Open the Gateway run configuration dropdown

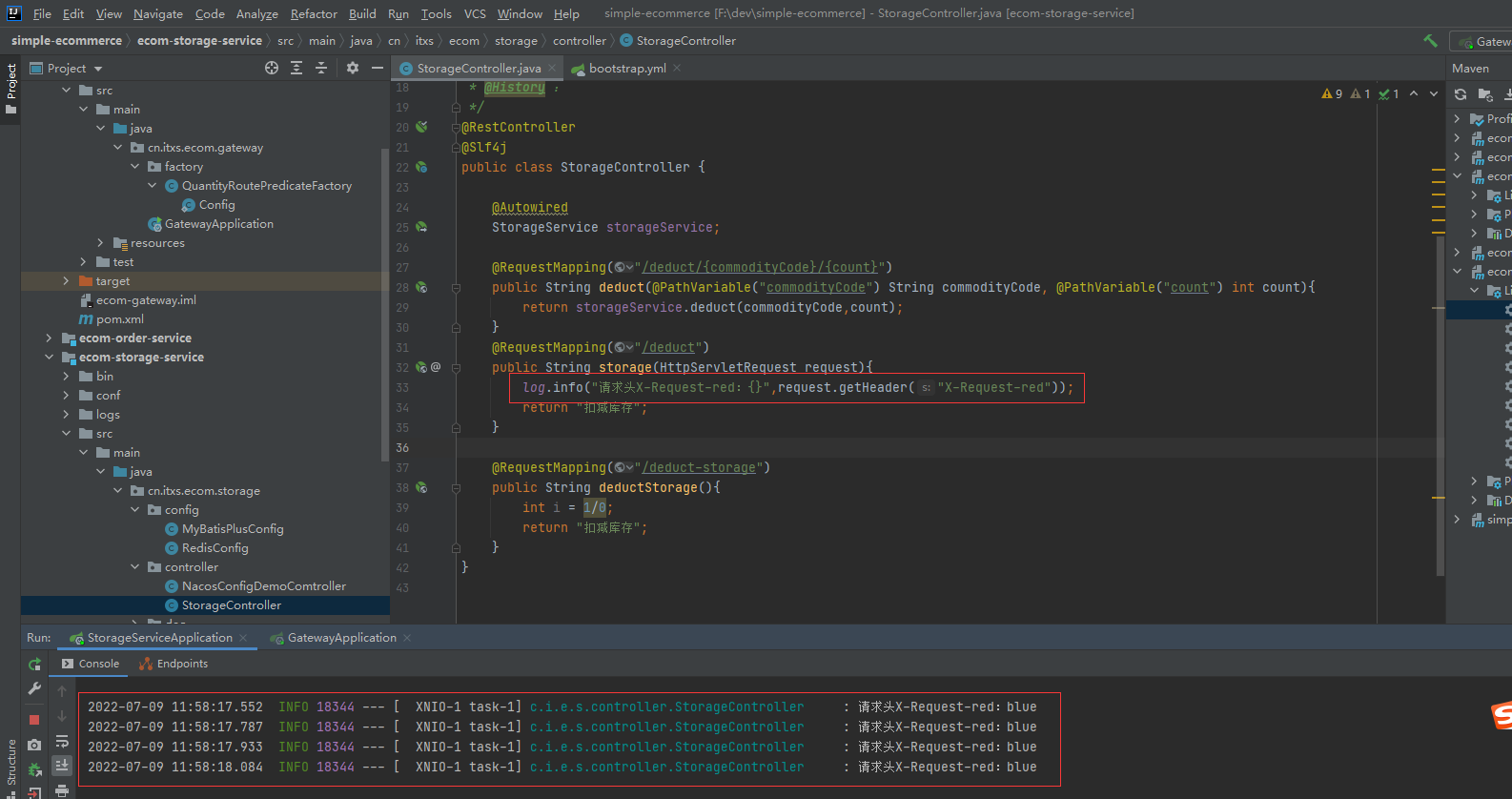click(1482, 41)
